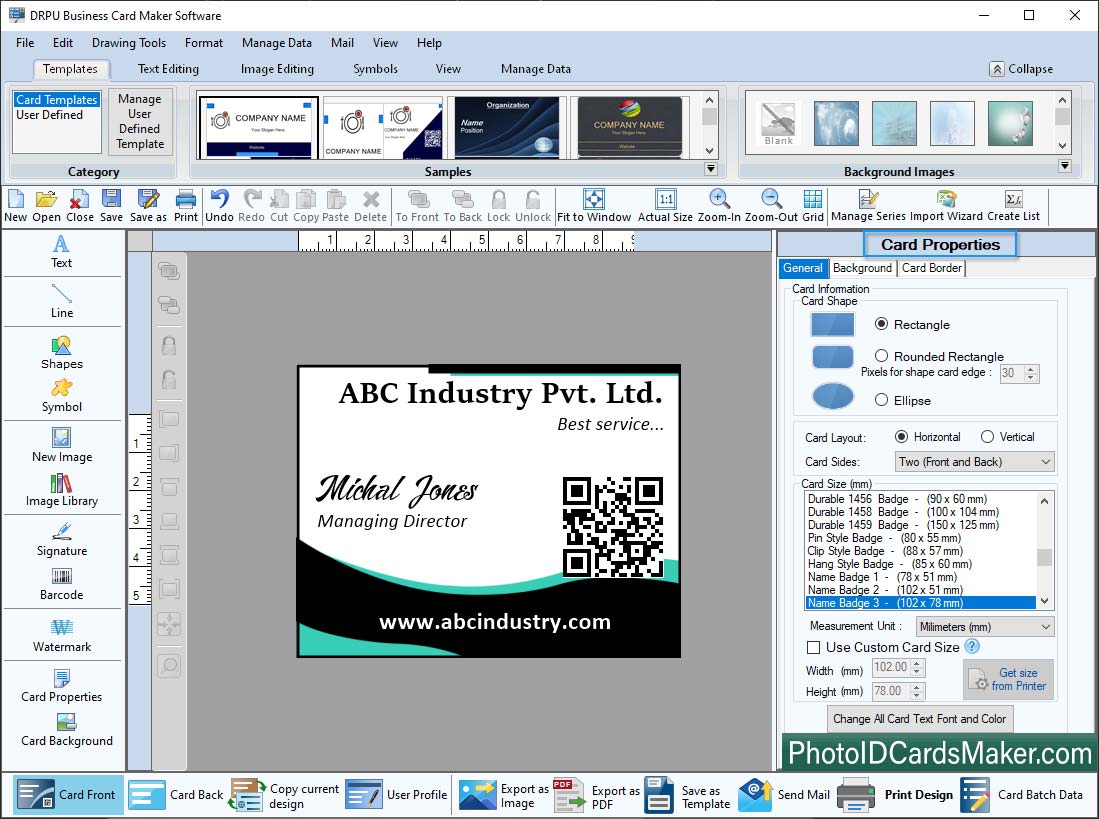Open the Drawing Tools menu
1099x819 pixels.
pyautogui.click(x=129, y=43)
